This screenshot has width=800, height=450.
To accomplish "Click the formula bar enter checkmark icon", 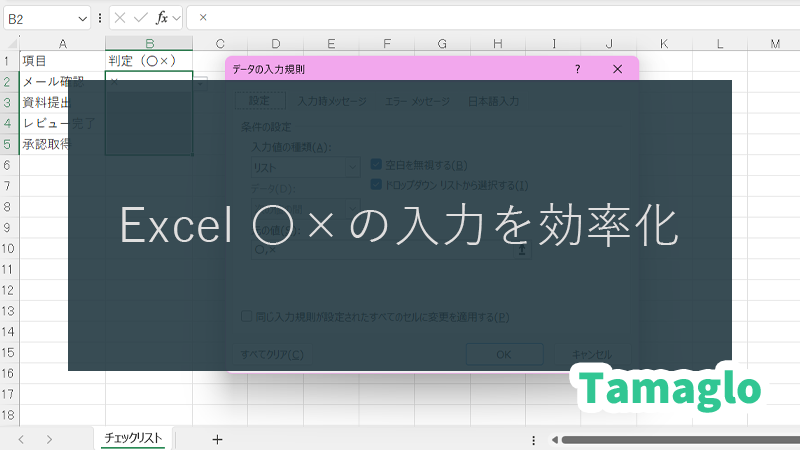I will 140,18.
